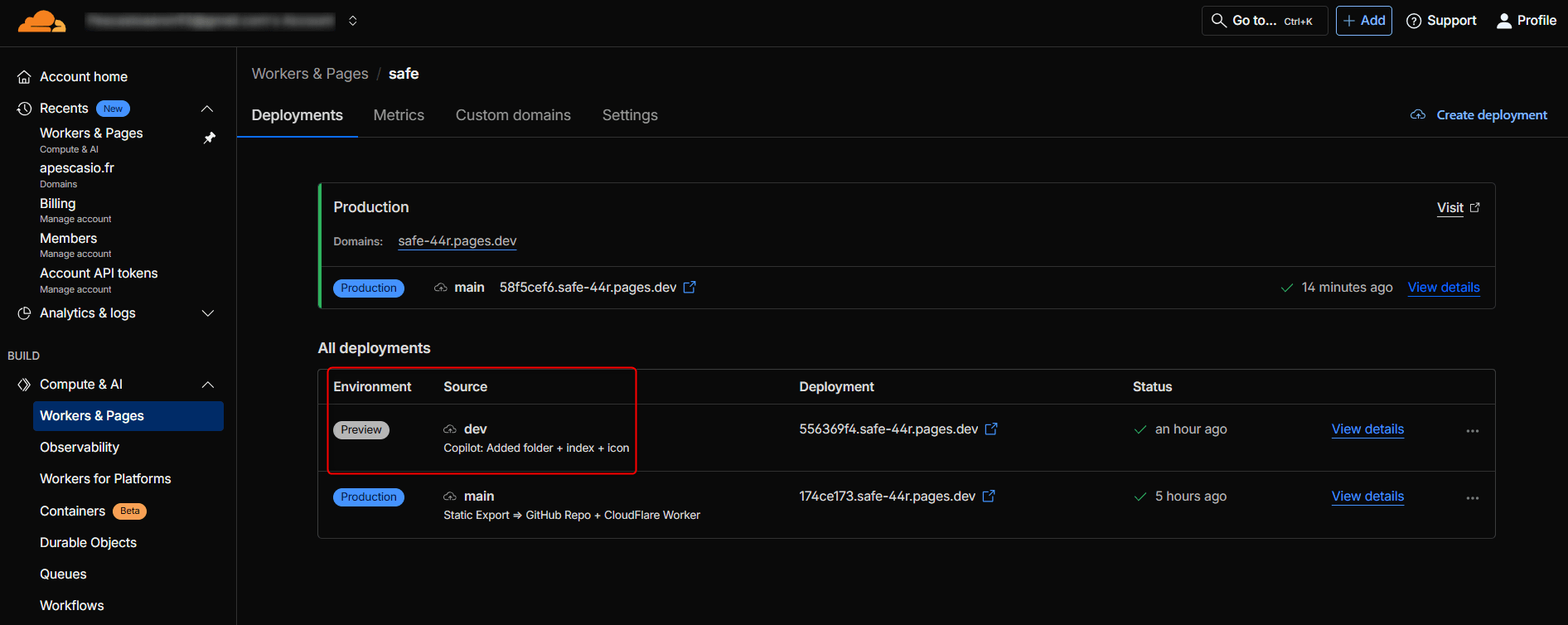Select the Deployments tab
1568x625 pixels.
[297, 115]
